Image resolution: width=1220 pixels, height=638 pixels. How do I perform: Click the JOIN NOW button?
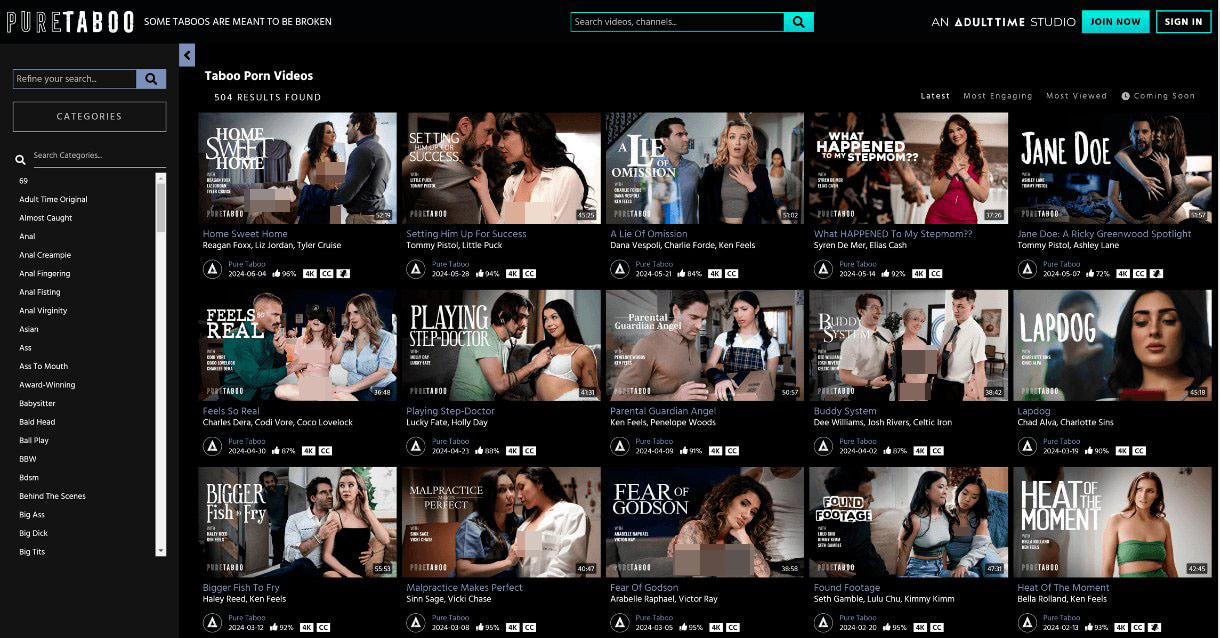pos(1115,21)
